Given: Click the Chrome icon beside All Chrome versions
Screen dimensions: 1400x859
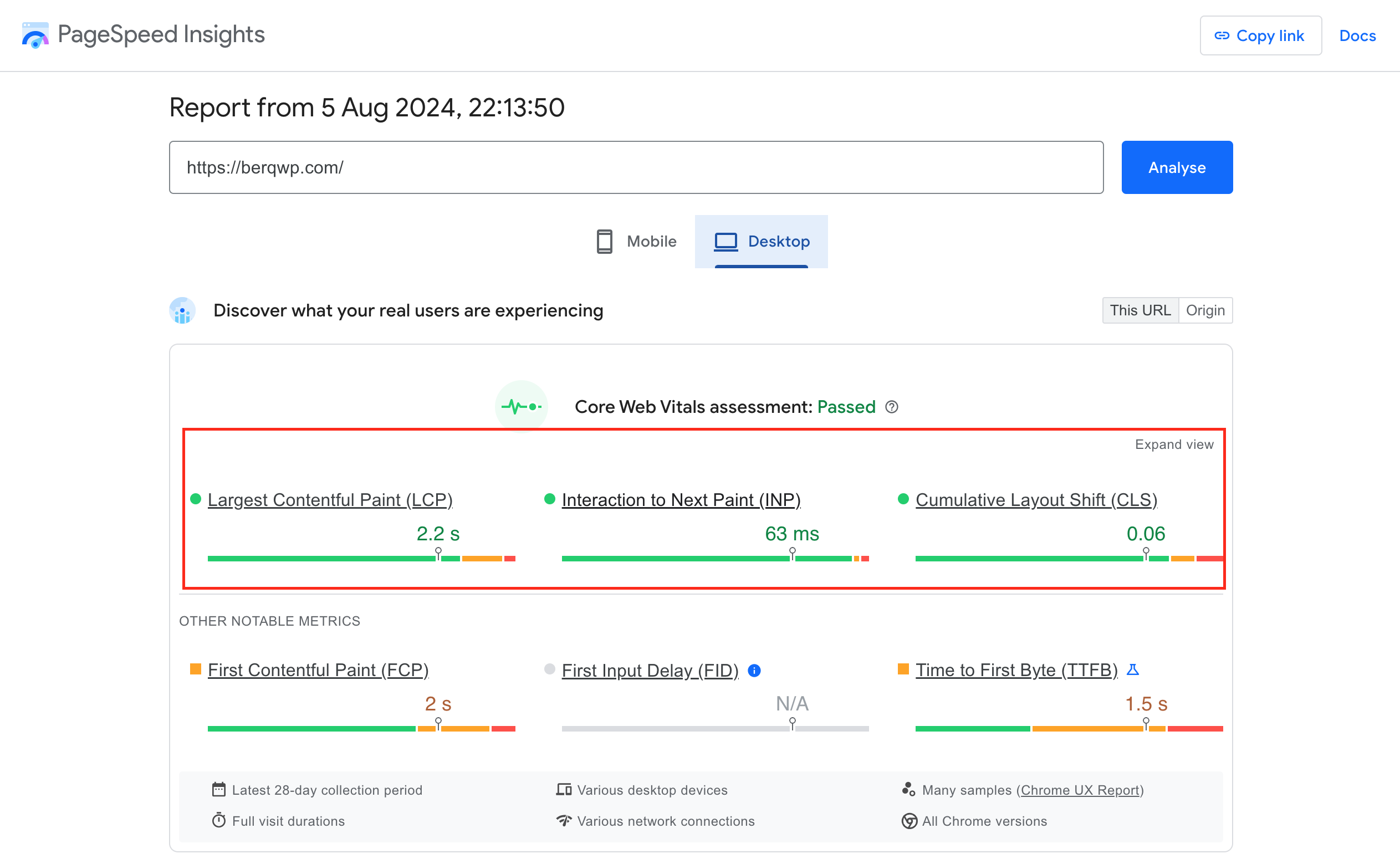Looking at the screenshot, I should (909, 821).
